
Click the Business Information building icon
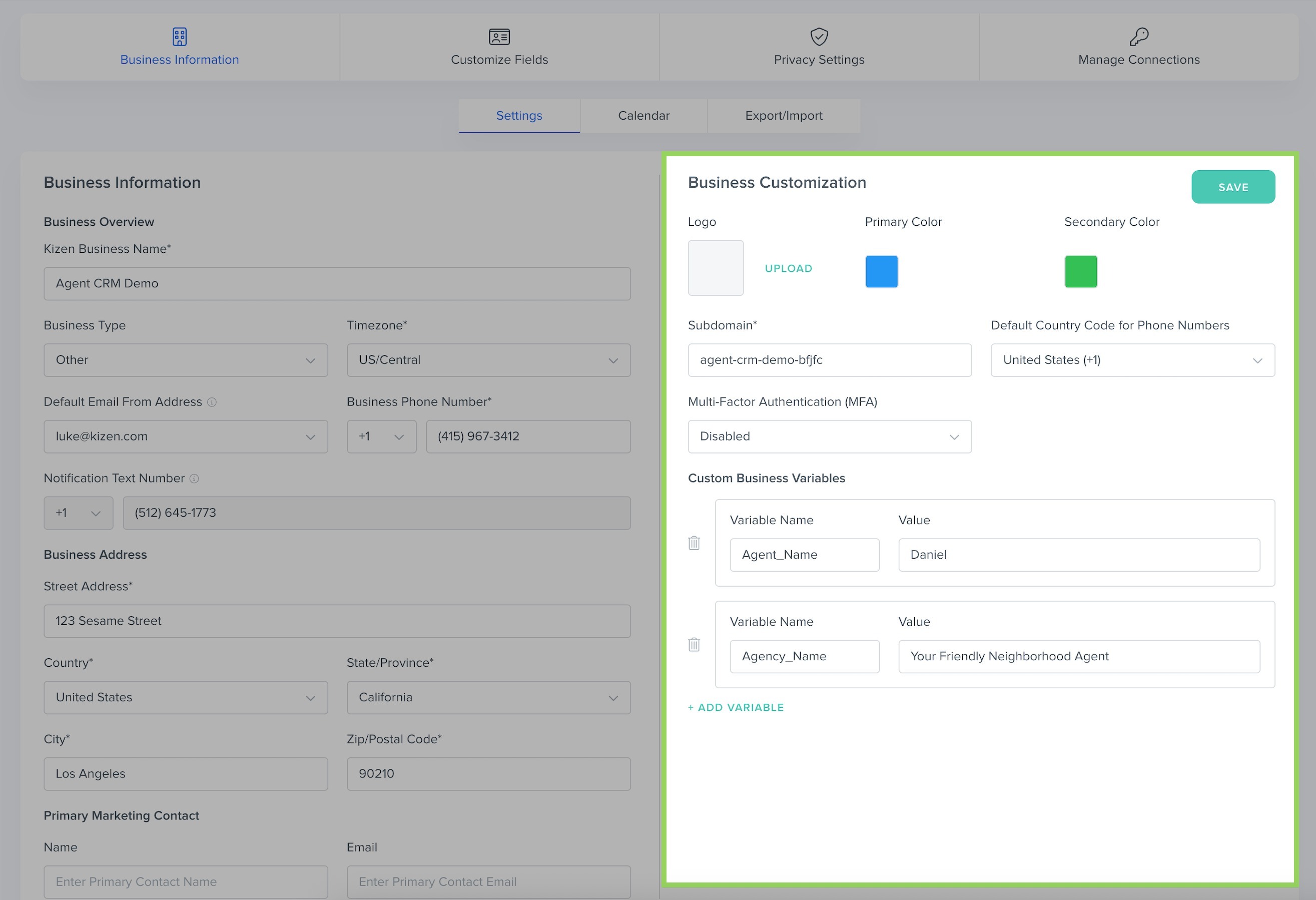(180, 37)
